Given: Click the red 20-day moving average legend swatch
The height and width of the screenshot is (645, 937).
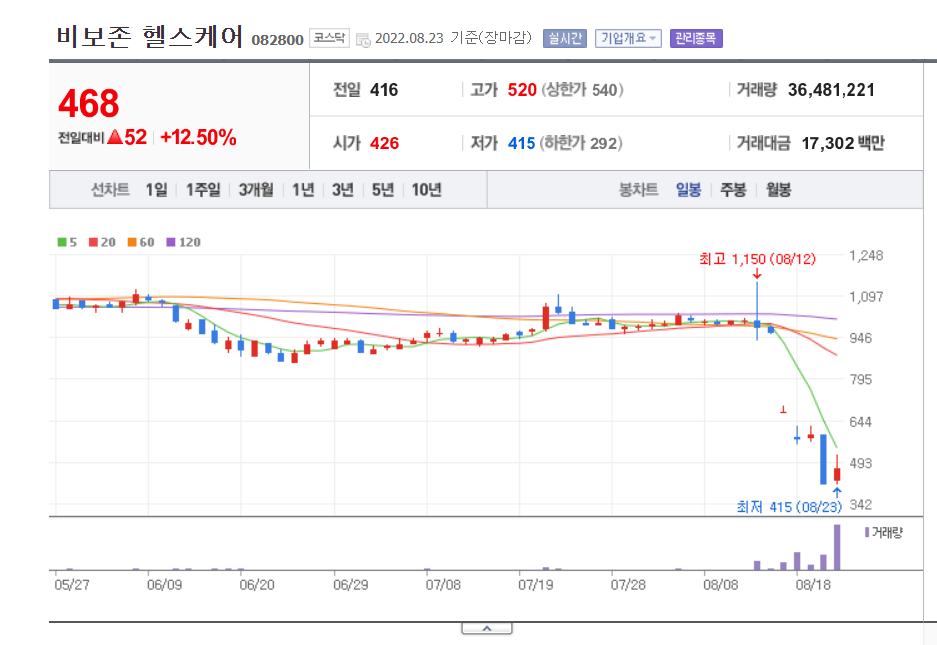Looking at the screenshot, I should click(93, 242).
